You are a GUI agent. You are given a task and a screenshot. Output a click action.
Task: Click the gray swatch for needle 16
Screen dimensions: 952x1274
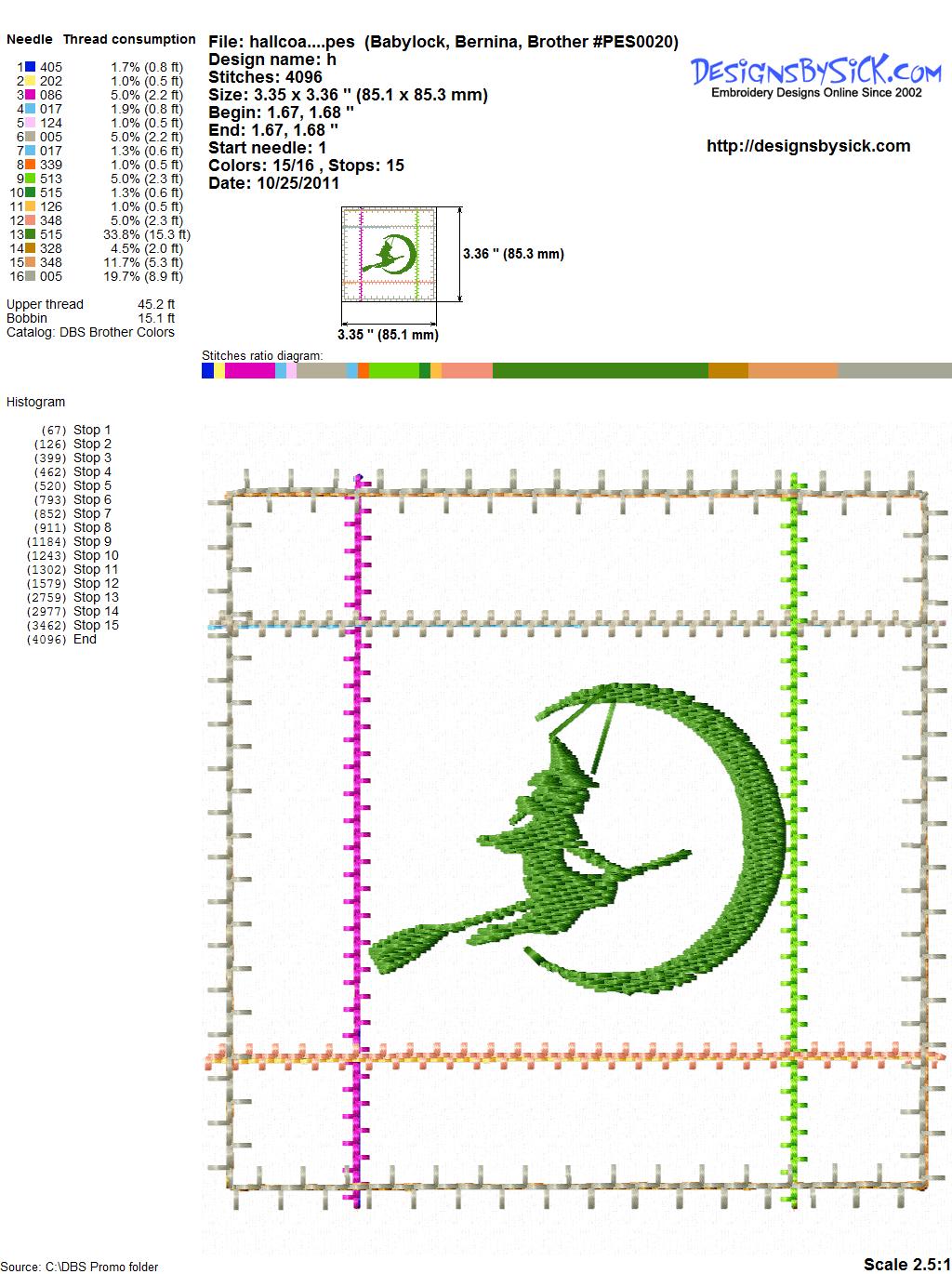pos(31,276)
